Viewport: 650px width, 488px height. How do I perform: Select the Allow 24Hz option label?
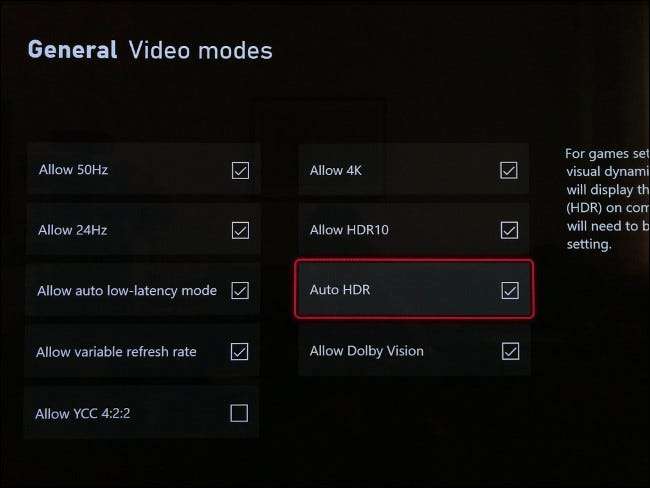point(73,230)
